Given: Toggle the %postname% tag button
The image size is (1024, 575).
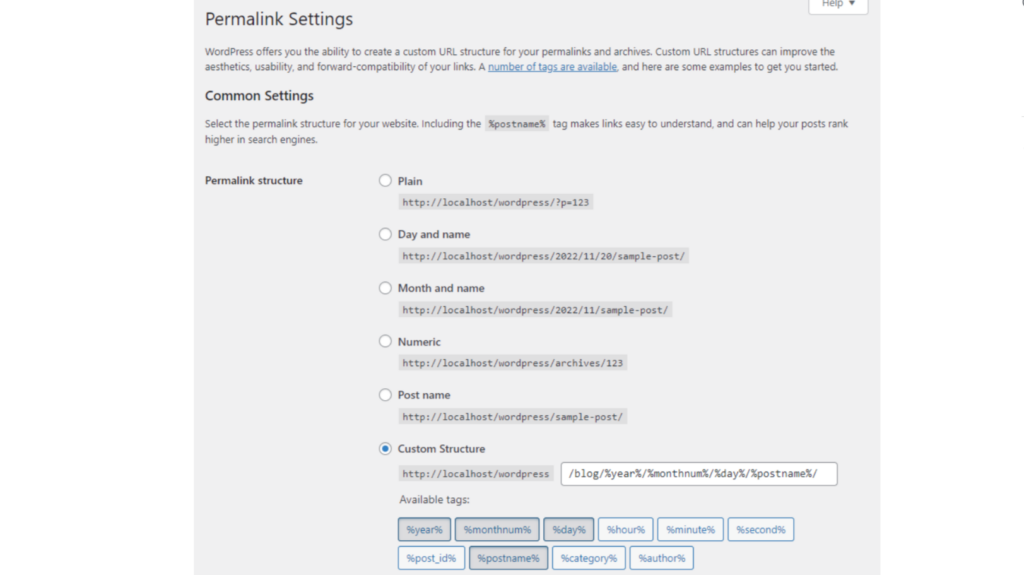Looking at the screenshot, I should pos(508,558).
